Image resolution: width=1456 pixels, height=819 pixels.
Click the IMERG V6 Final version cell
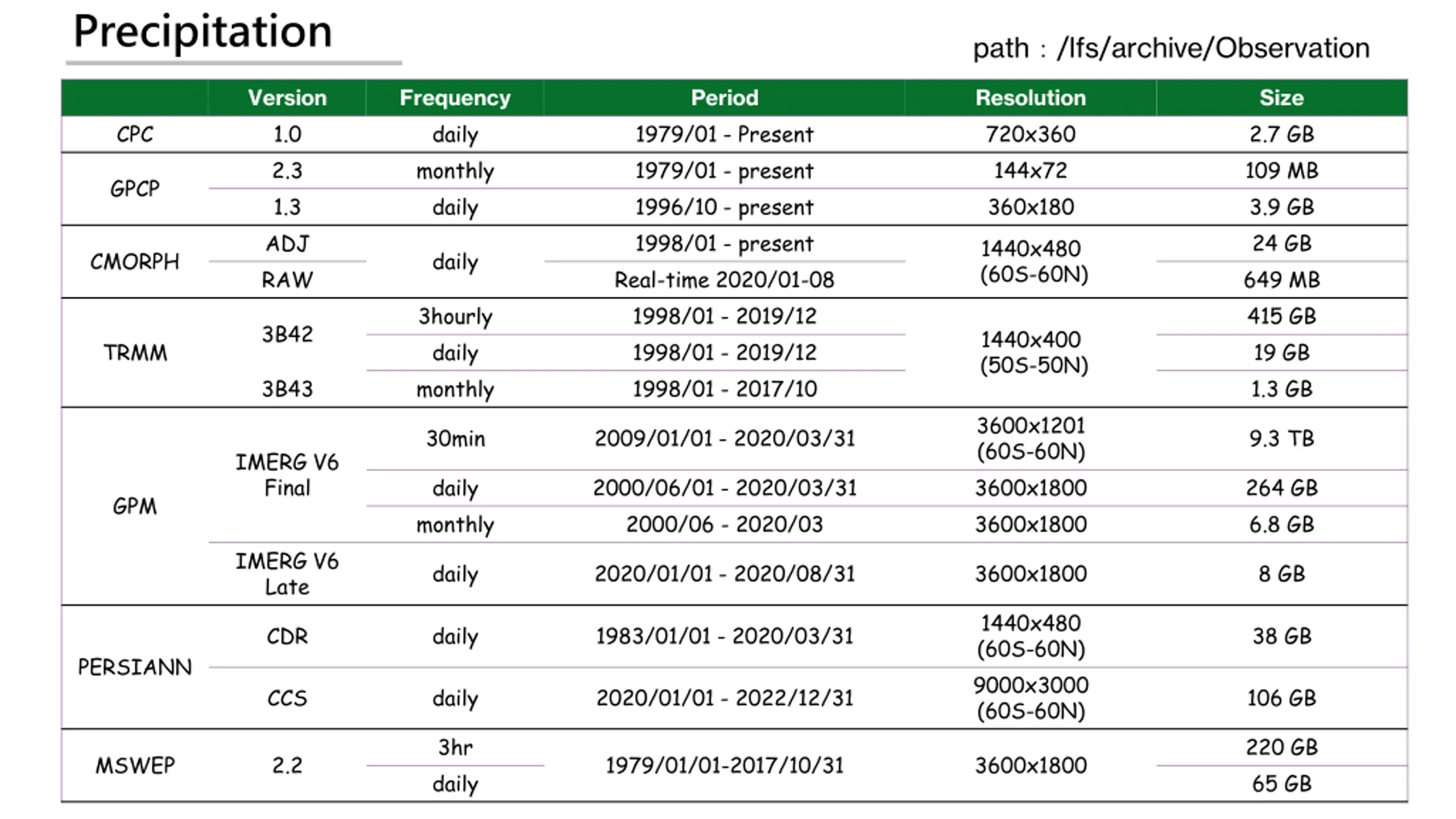click(287, 475)
